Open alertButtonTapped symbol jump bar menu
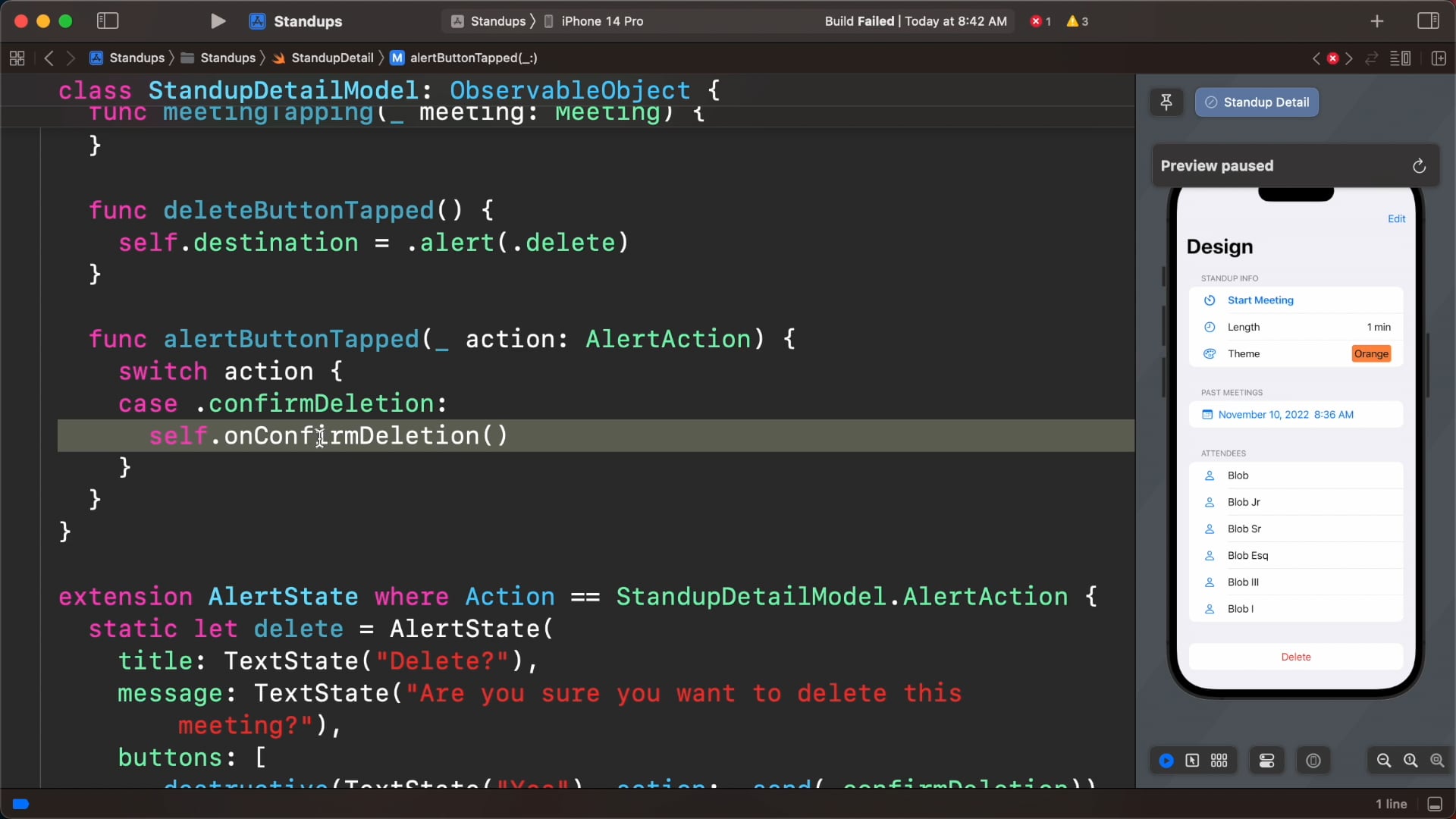The image size is (1456, 819). click(x=463, y=58)
